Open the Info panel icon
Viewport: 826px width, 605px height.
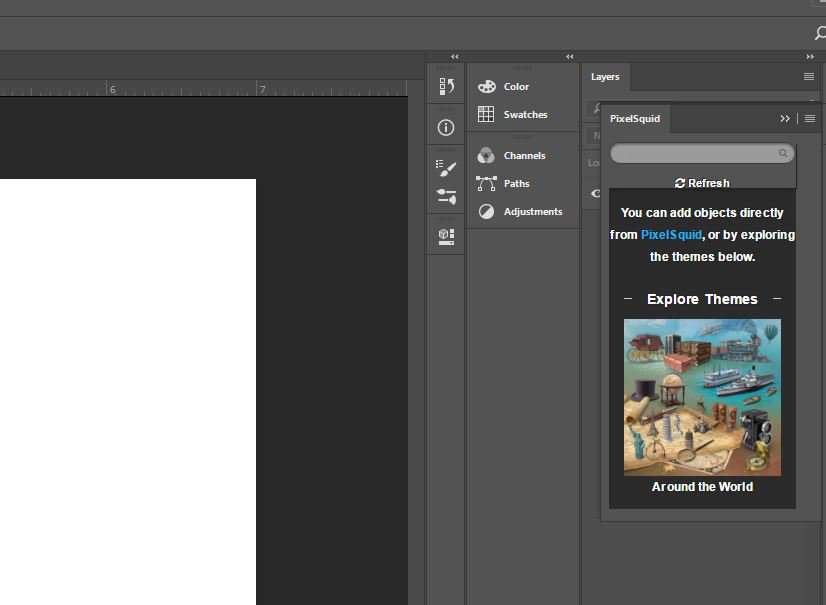pos(446,127)
